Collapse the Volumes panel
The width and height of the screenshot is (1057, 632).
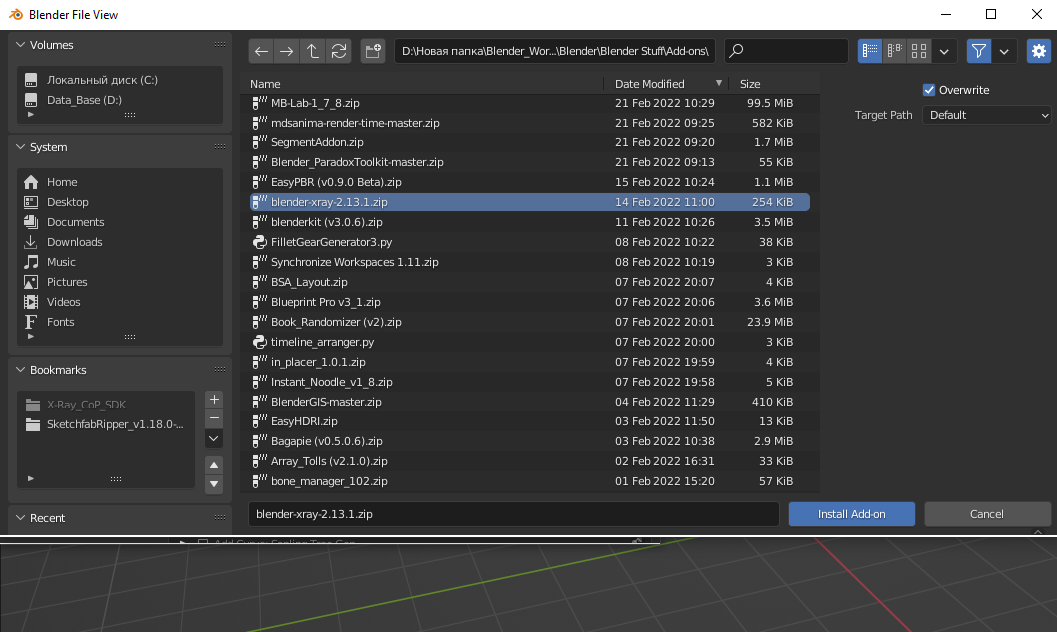coord(21,45)
